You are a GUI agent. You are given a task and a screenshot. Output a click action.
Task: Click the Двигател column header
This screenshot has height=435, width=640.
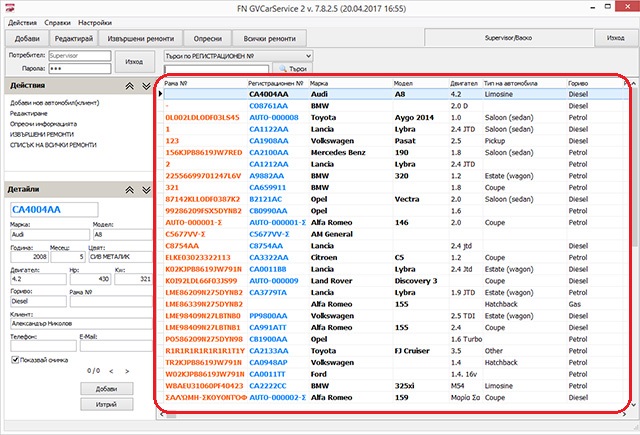point(466,83)
